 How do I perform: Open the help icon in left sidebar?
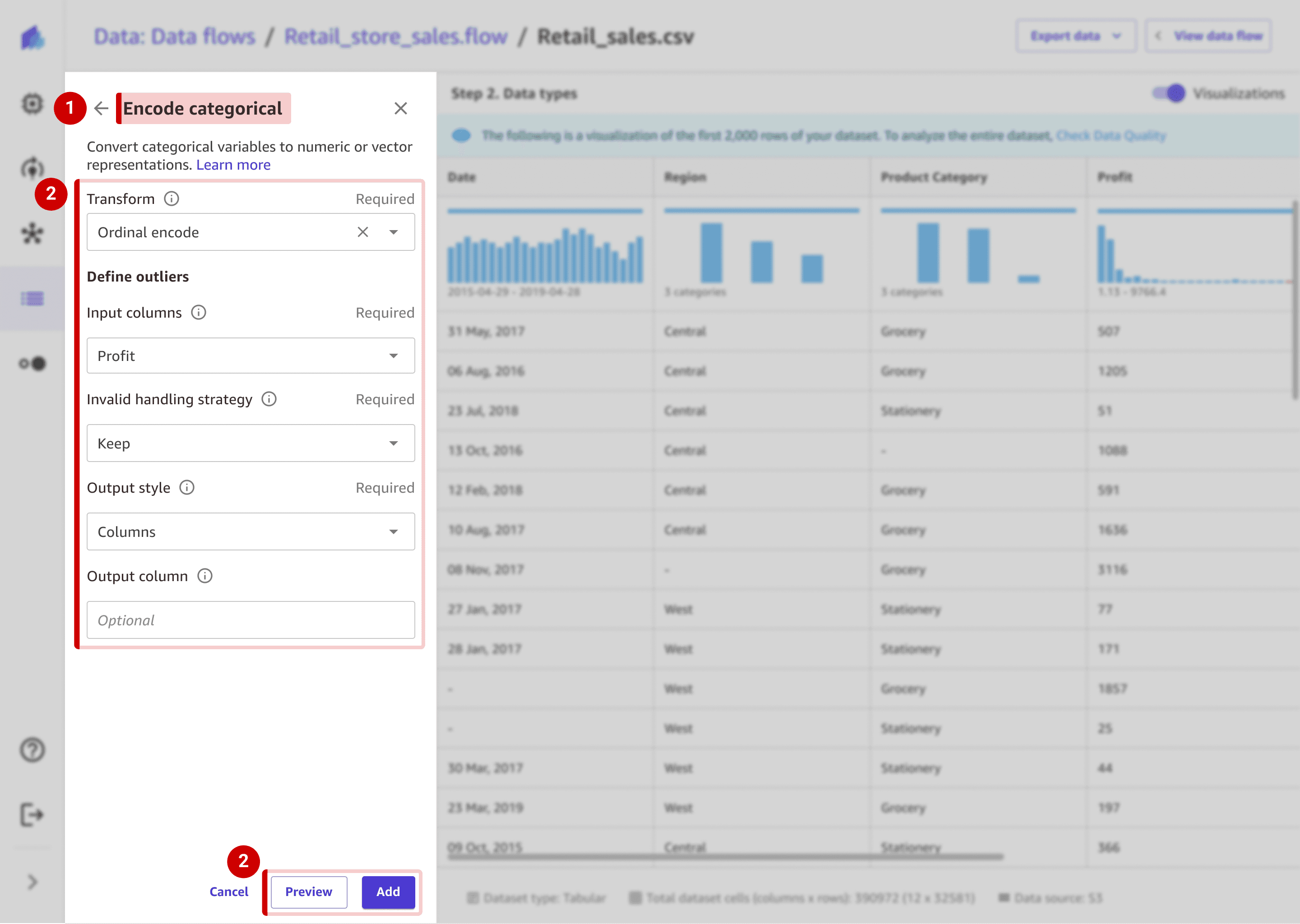(x=32, y=750)
